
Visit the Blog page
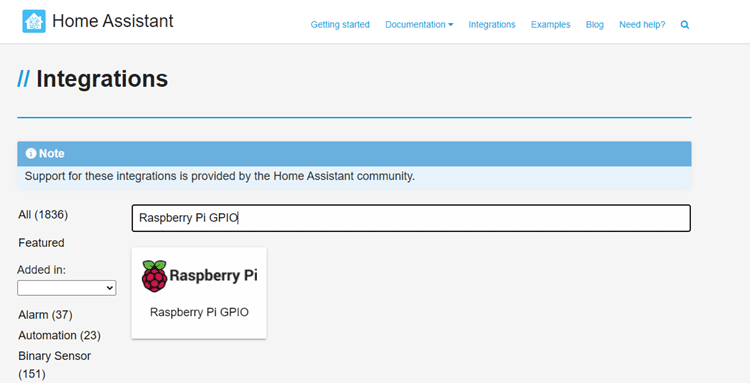[x=595, y=25]
